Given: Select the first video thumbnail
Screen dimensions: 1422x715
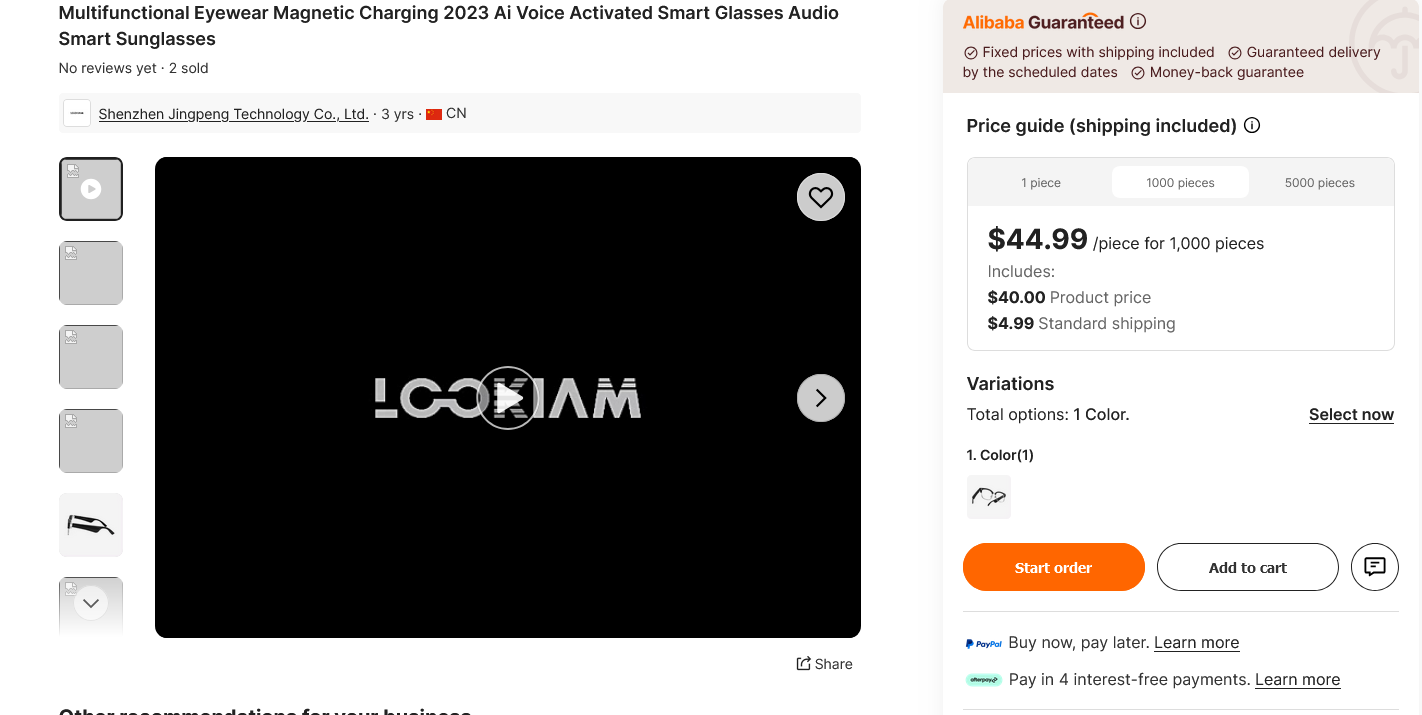Looking at the screenshot, I should pos(91,189).
